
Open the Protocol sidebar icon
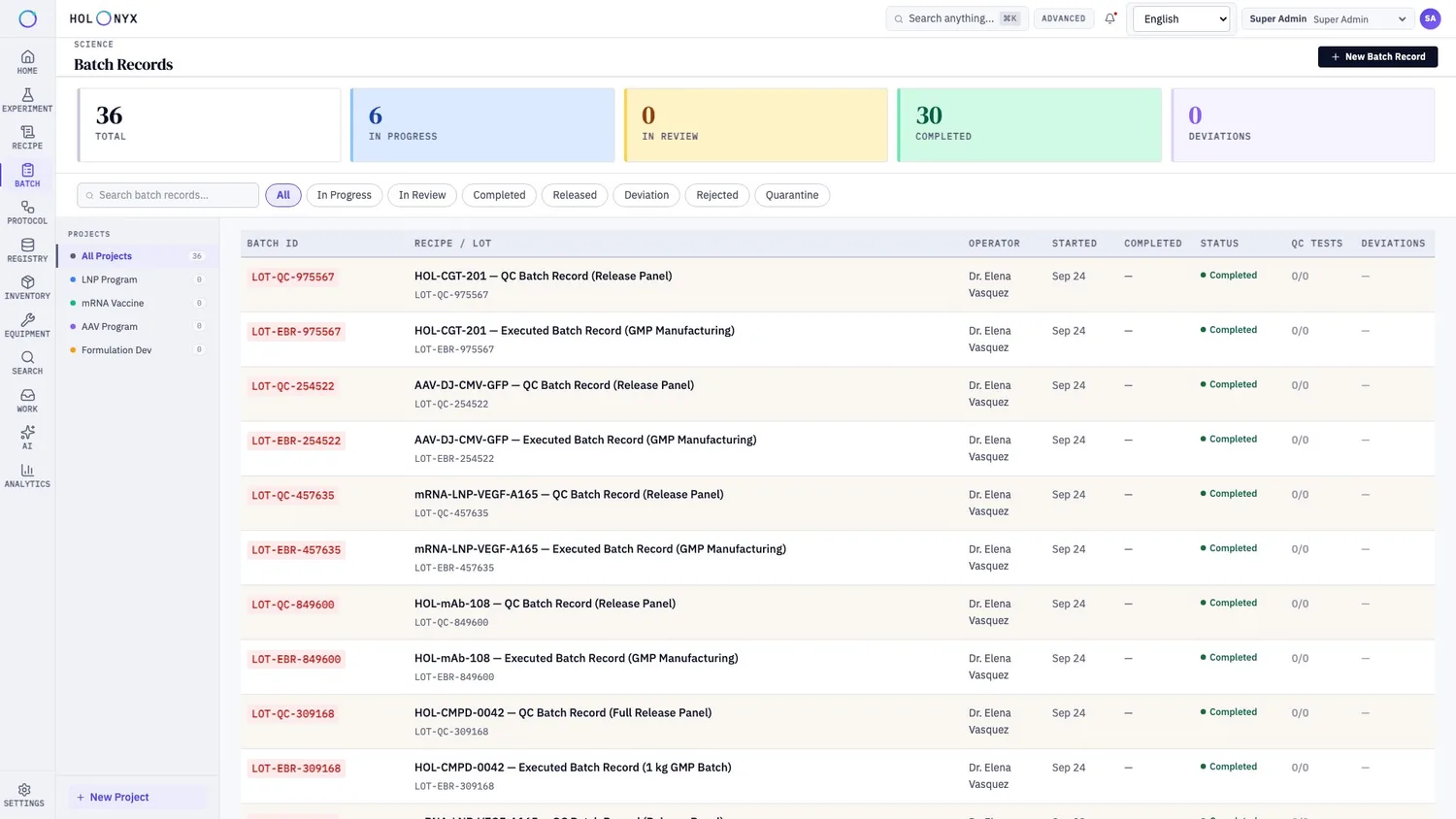(27, 213)
